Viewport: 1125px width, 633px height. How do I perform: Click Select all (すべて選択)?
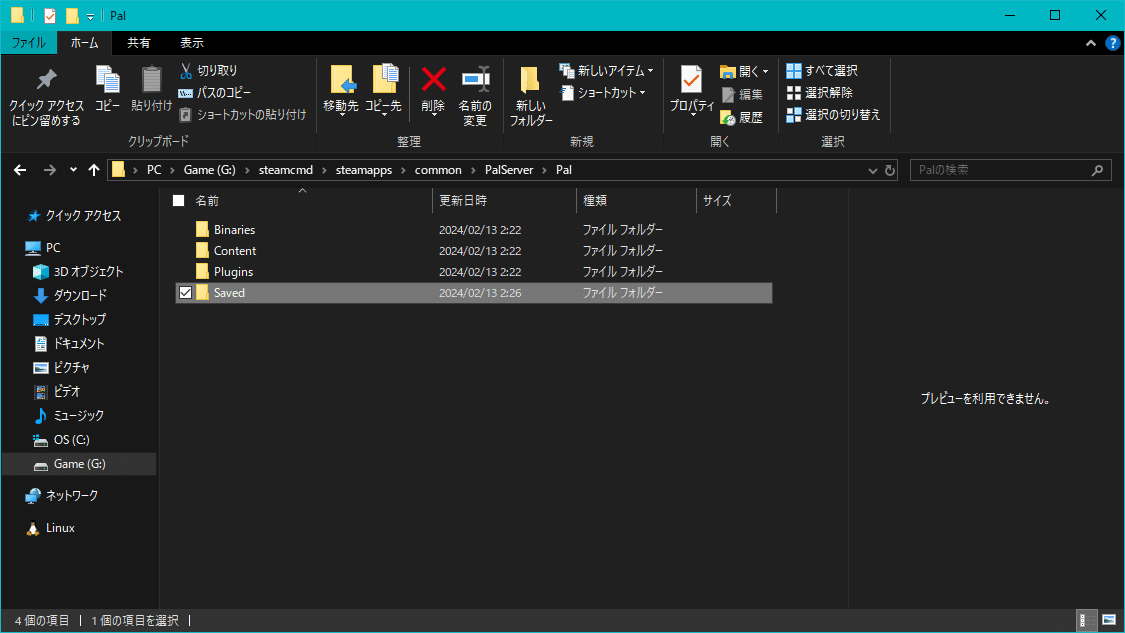(822, 70)
